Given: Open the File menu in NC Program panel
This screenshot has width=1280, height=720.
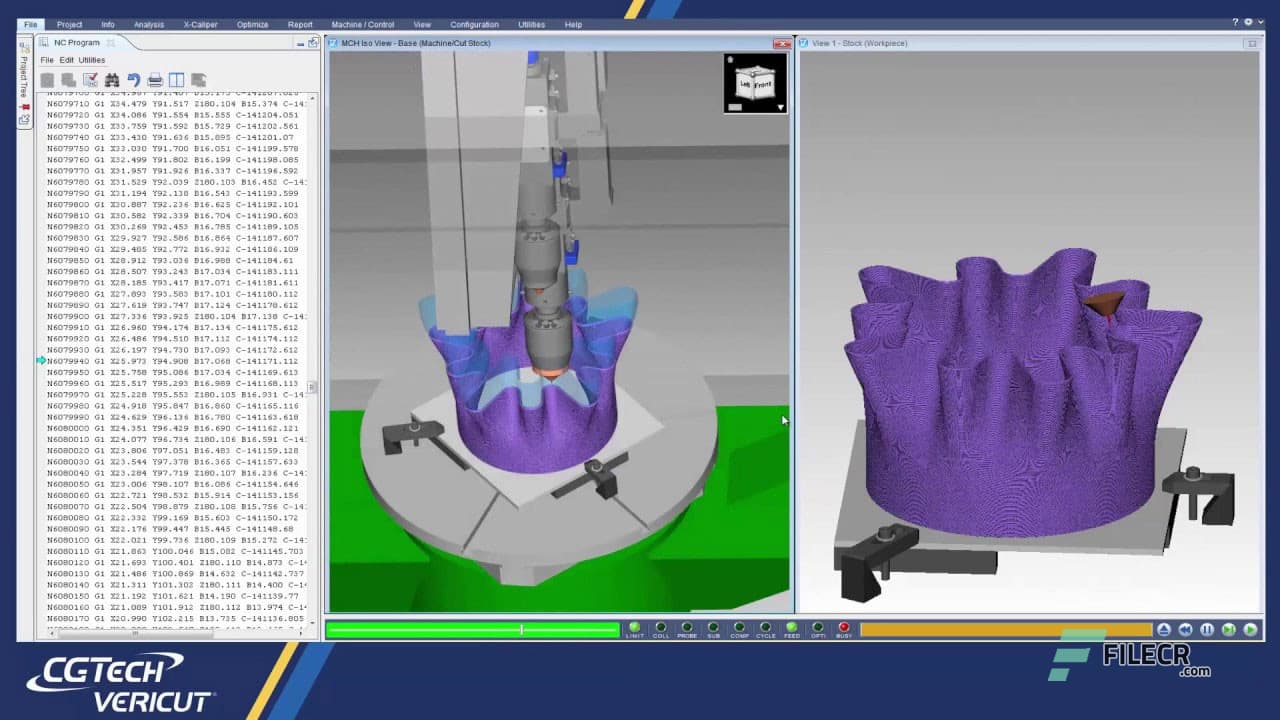Looking at the screenshot, I should coord(47,59).
